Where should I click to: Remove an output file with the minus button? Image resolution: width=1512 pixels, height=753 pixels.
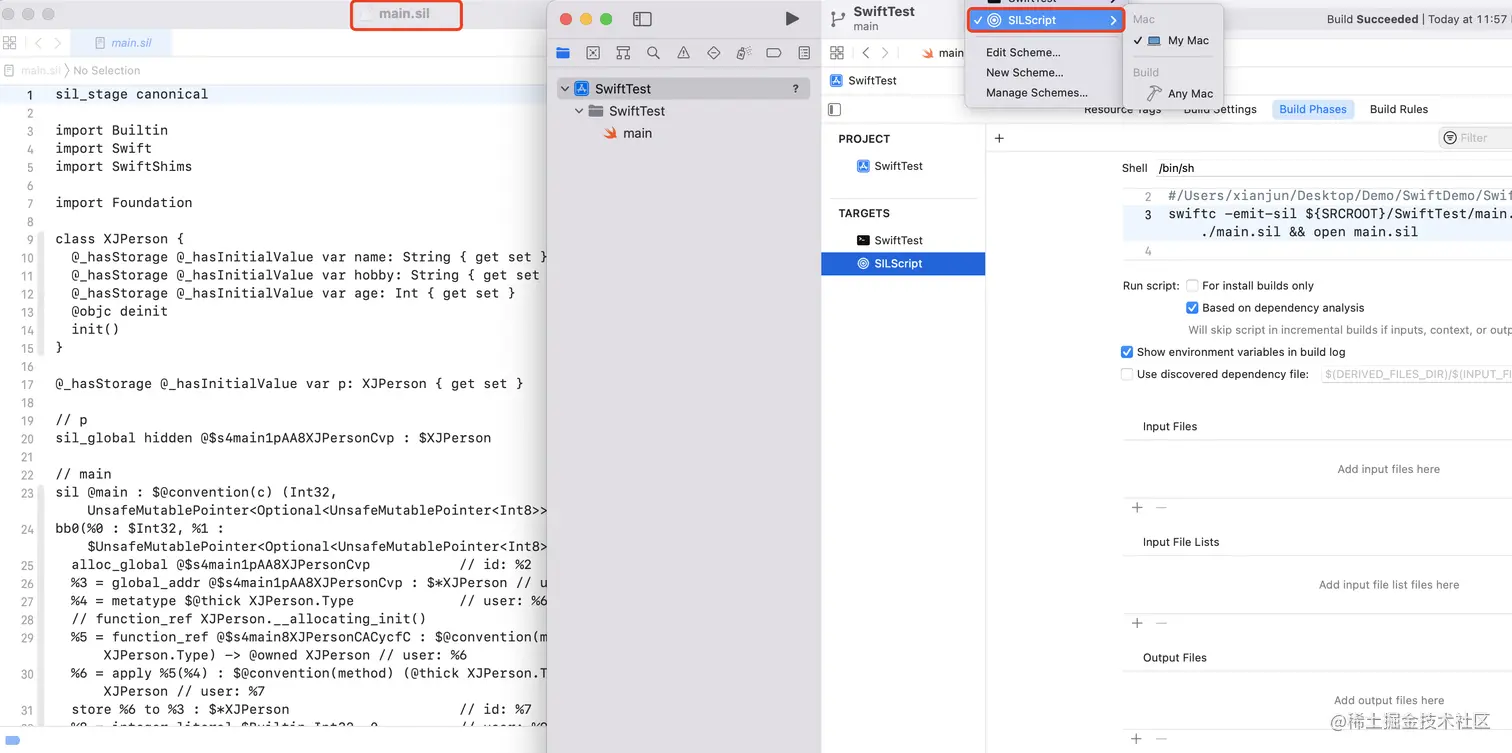[1161, 739]
